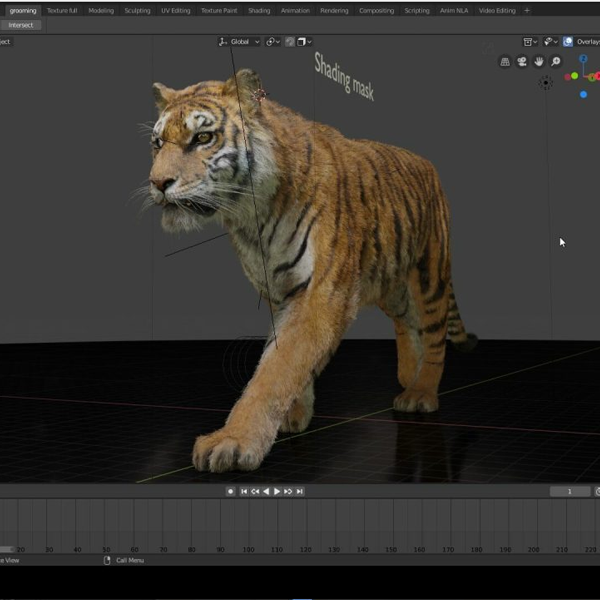The width and height of the screenshot is (600, 600).
Task: Open the Global transform orientation dropdown
Action: click(x=238, y=42)
